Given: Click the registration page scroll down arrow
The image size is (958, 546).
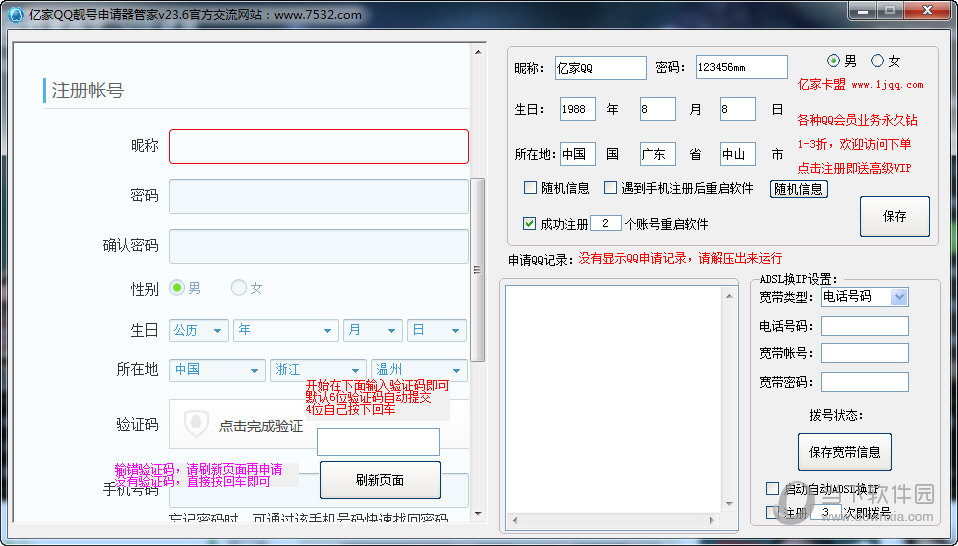Looking at the screenshot, I should coord(477,514).
